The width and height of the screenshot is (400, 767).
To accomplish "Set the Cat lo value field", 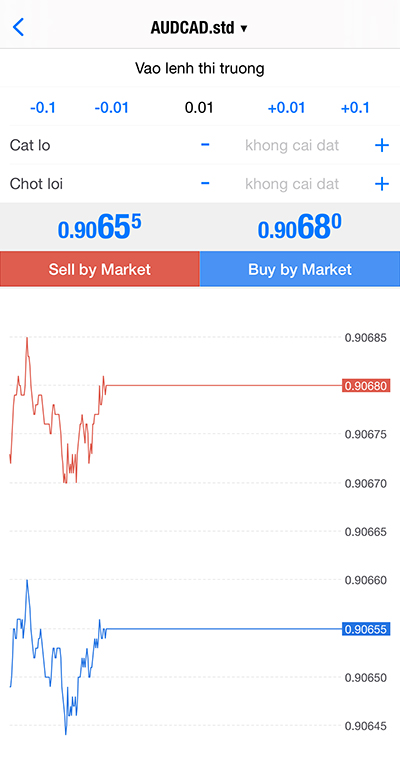I will click(292, 145).
